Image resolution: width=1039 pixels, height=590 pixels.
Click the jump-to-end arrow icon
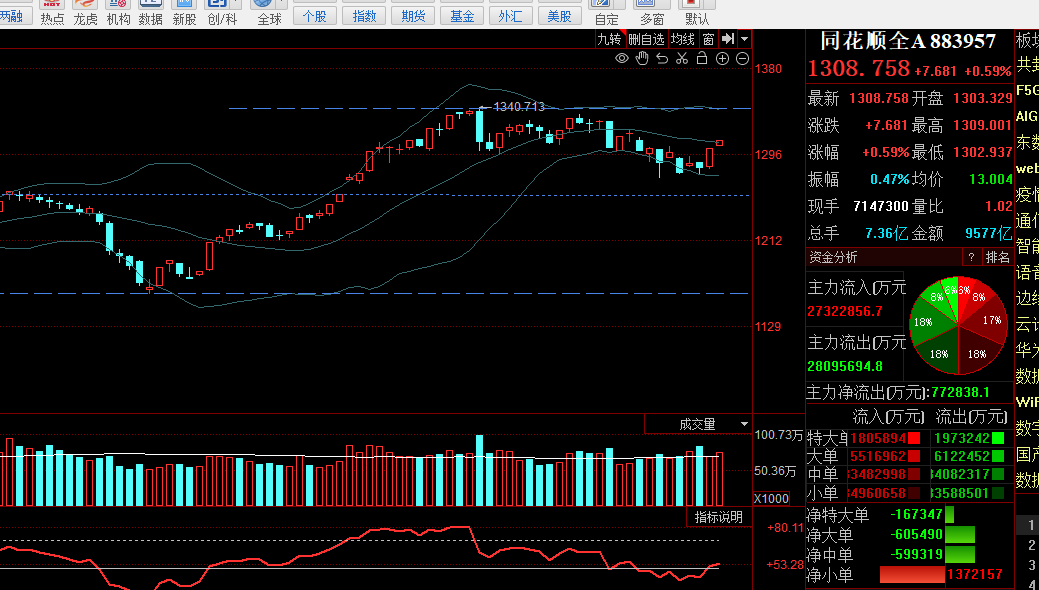(728, 39)
